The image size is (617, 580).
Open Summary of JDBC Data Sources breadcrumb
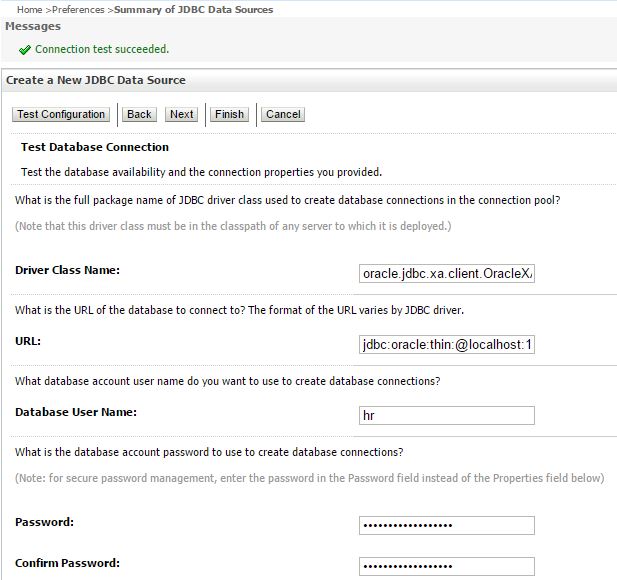pyautogui.click(x=193, y=10)
